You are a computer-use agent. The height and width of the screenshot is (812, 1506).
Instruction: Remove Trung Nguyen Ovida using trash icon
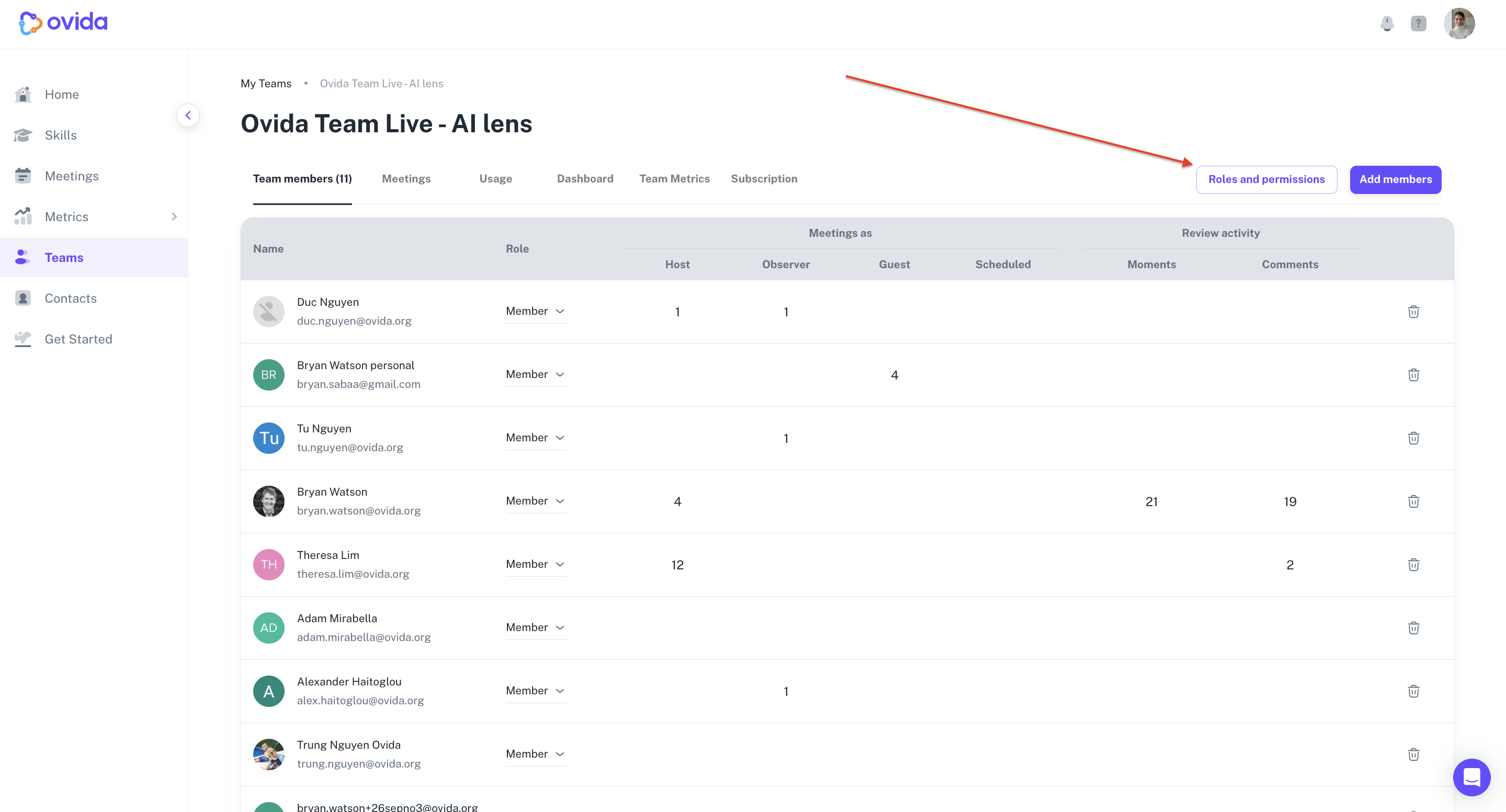pyautogui.click(x=1413, y=754)
